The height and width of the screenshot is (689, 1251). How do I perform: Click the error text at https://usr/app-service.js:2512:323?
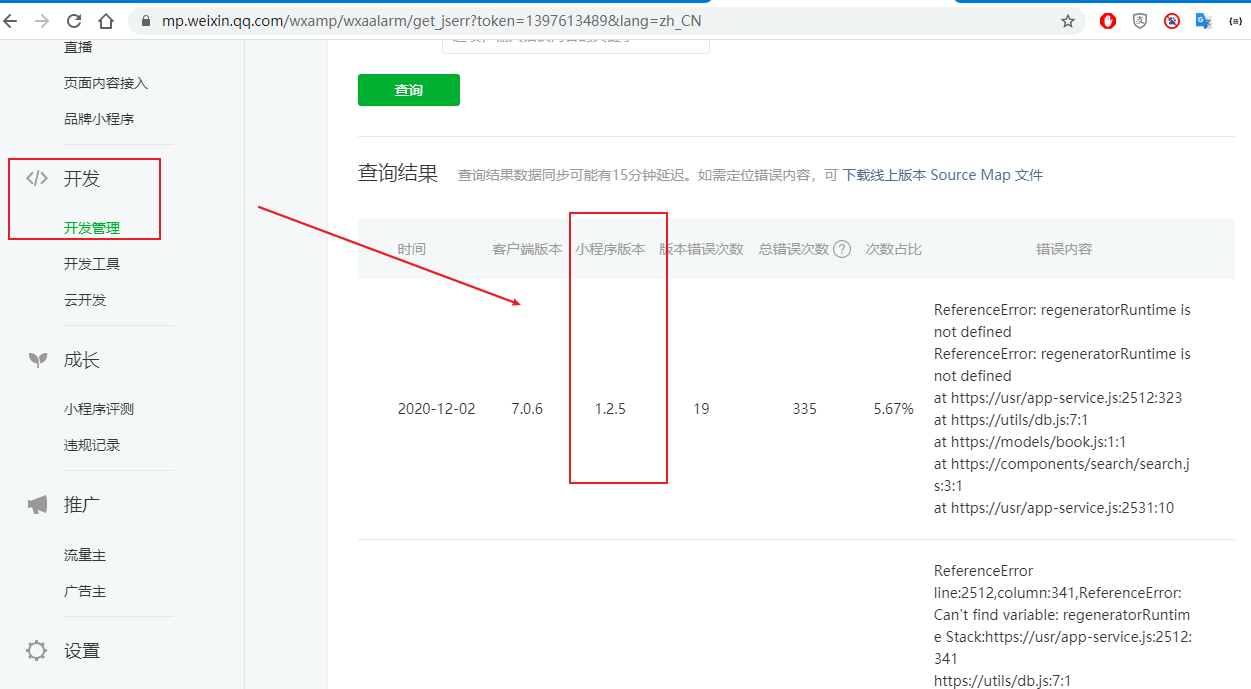1058,398
